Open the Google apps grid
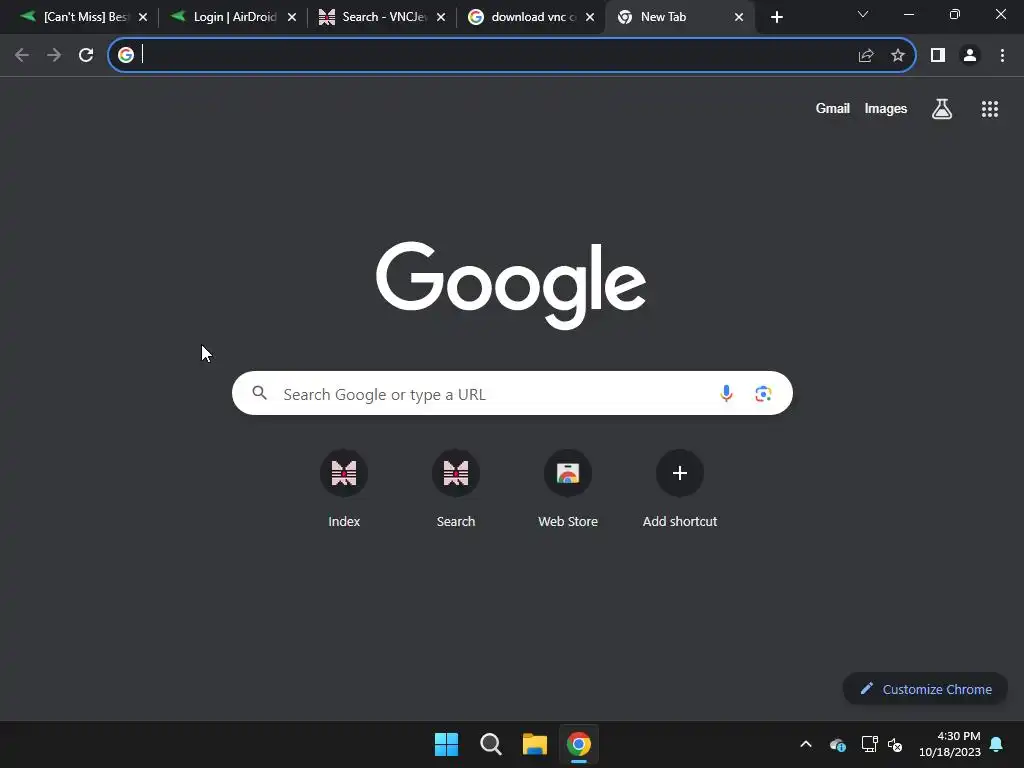 click(990, 108)
